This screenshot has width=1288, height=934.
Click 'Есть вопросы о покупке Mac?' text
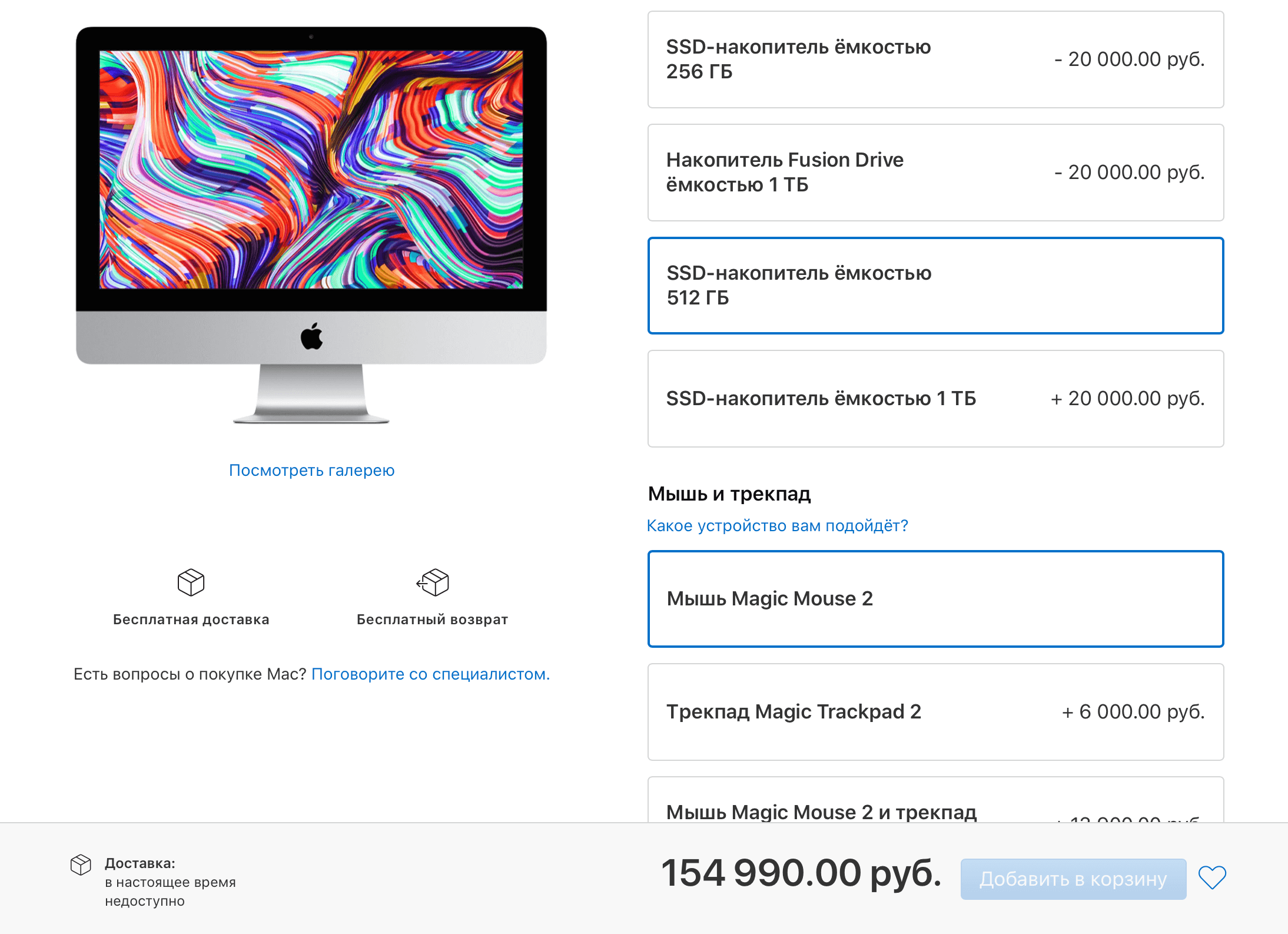(190, 674)
